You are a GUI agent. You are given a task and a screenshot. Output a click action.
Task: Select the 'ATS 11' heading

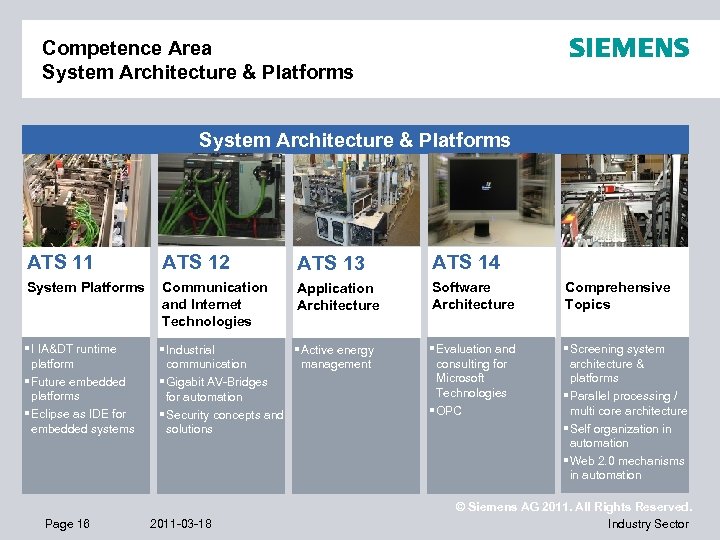(60, 263)
